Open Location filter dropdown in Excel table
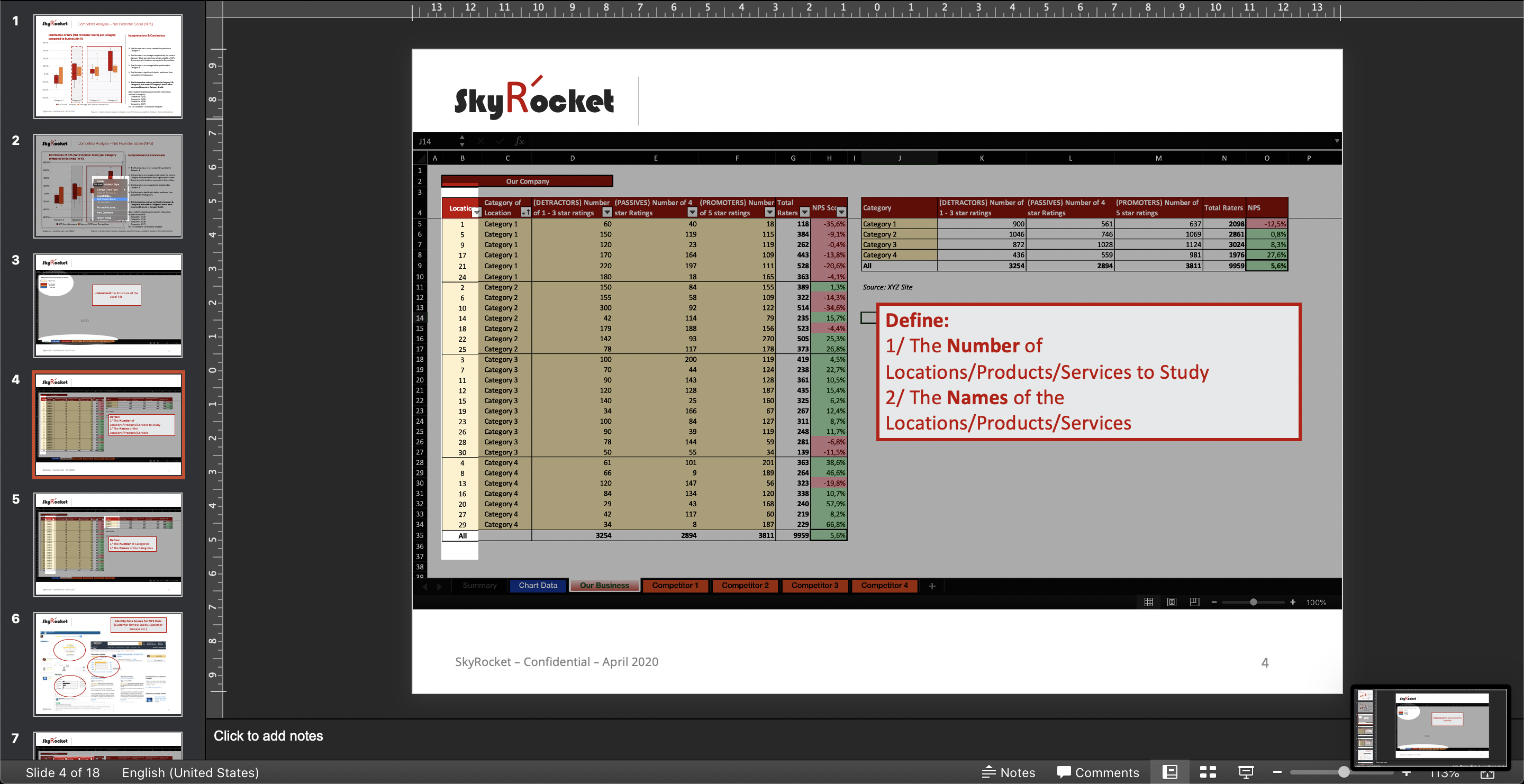 476,212
